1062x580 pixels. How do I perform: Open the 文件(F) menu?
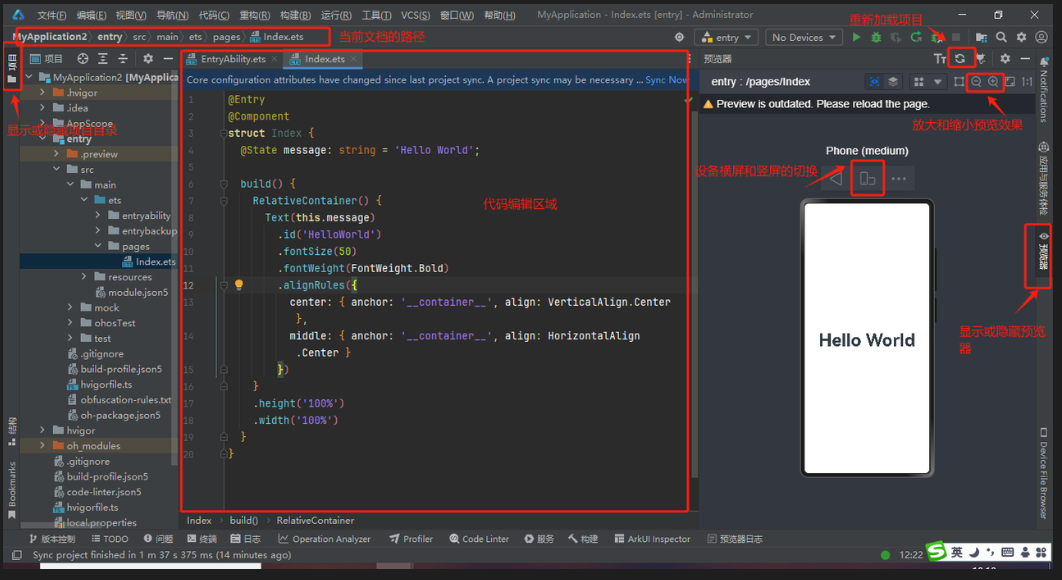pyautogui.click(x=51, y=15)
